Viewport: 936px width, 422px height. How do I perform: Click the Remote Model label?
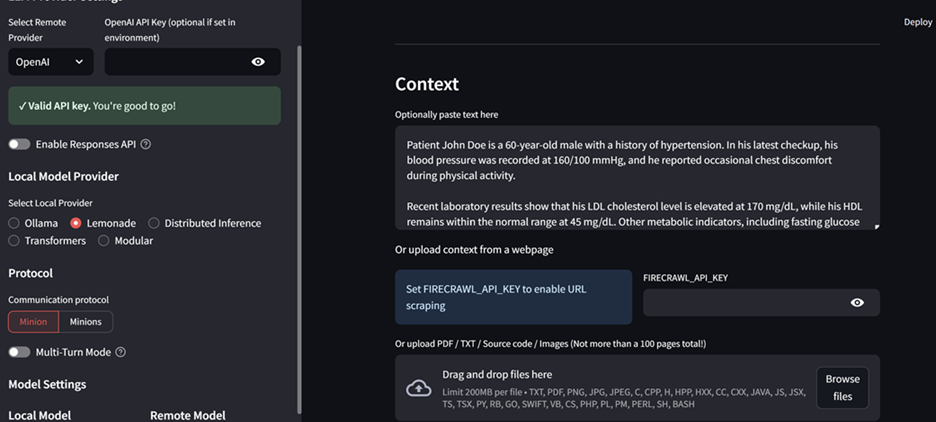coord(187,415)
